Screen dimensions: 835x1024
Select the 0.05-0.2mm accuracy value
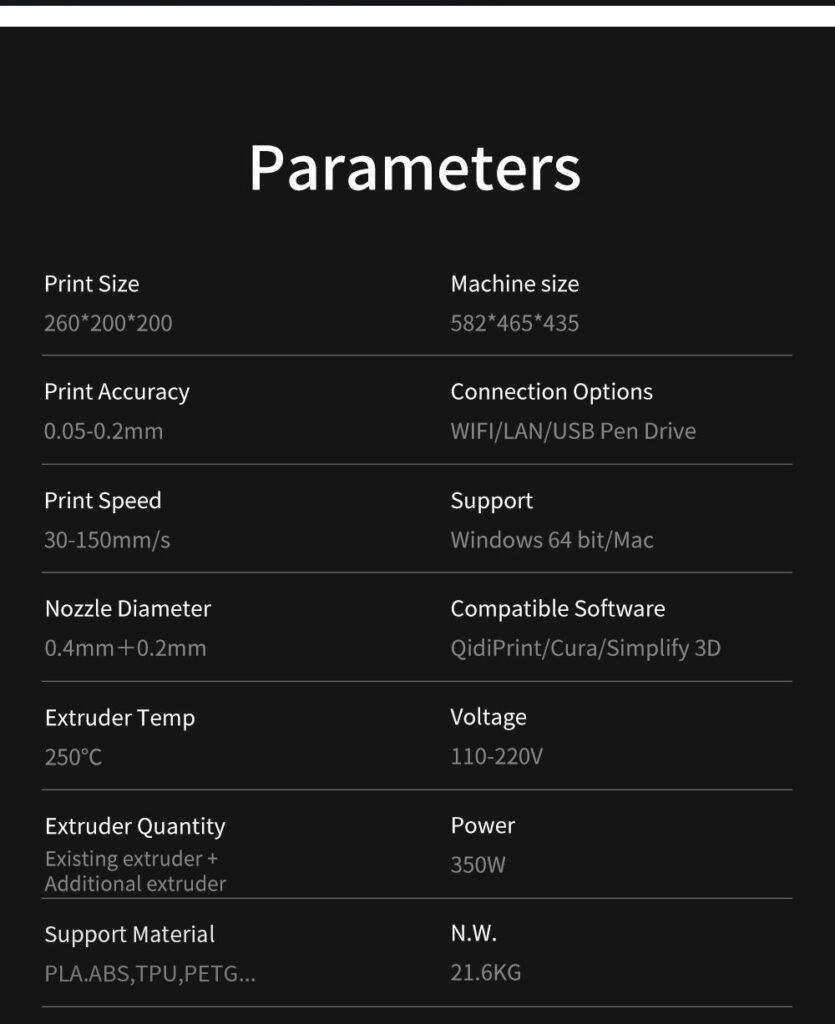[x=103, y=432]
